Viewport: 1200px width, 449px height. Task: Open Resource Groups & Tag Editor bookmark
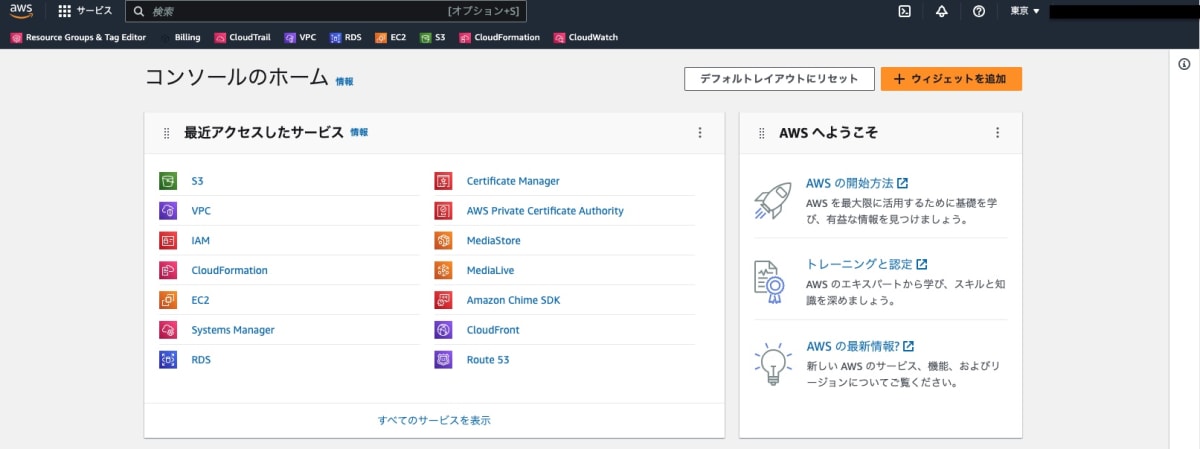click(x=78, y=37)
